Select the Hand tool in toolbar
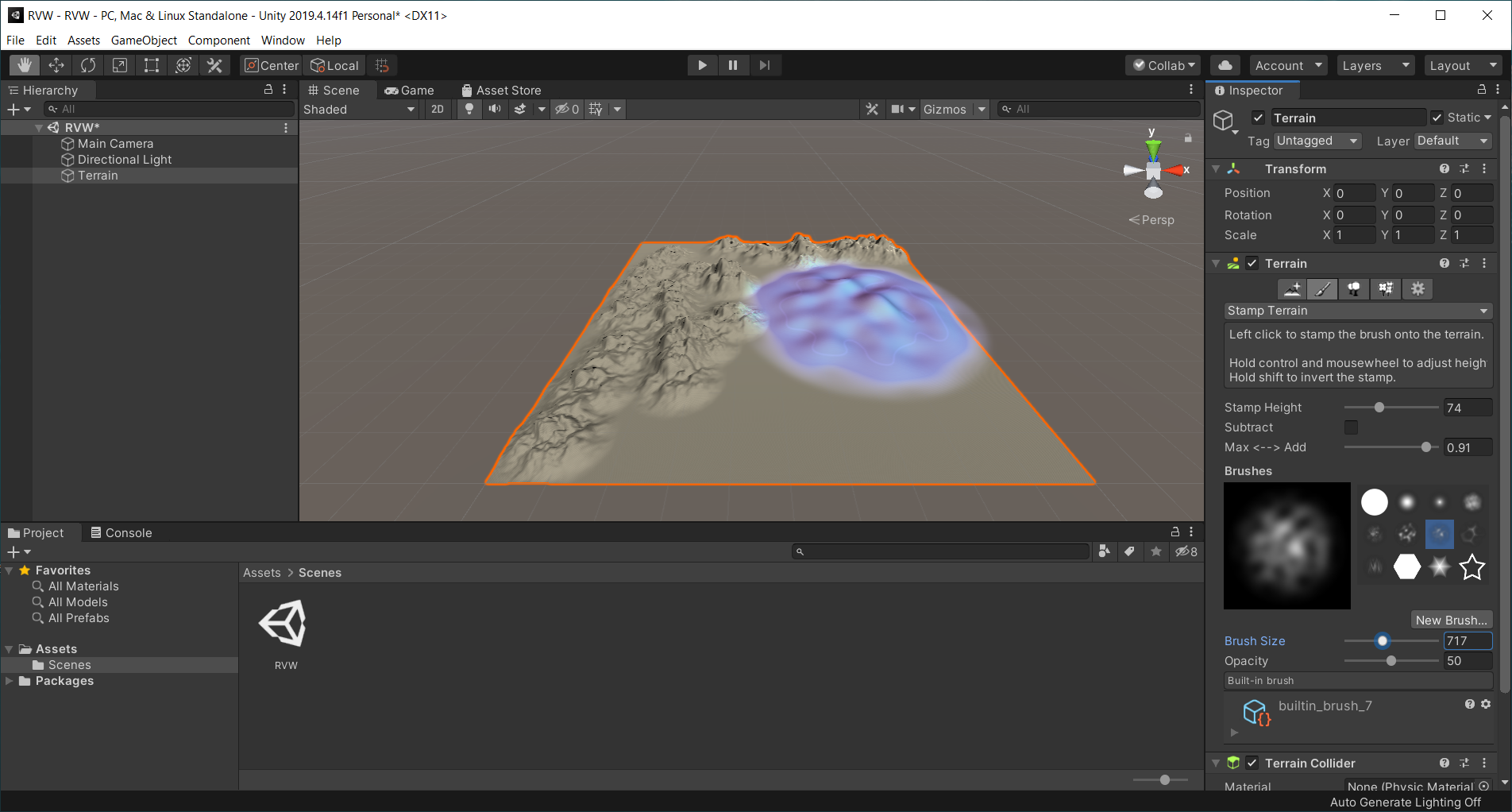Image resolution: width=1512 pixels, height=812 pixels. pyautogui.click(x=25, y=65)
